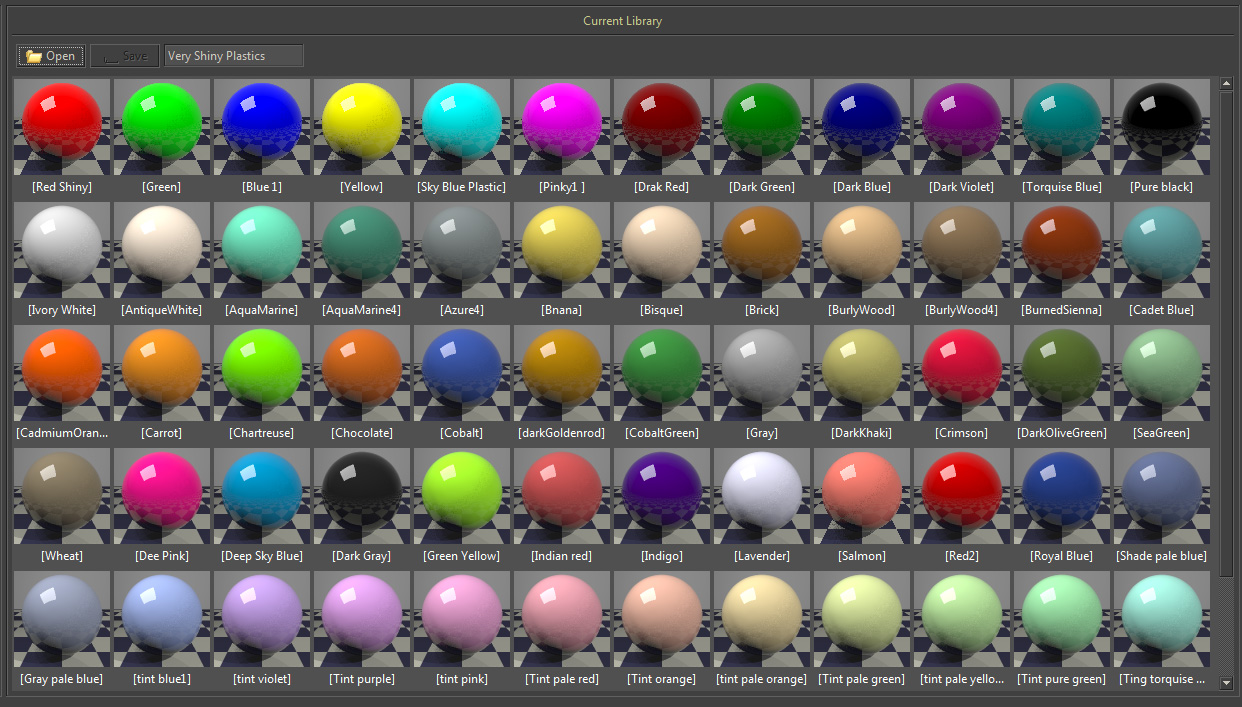Pick the Carrot material

(162, 373)
